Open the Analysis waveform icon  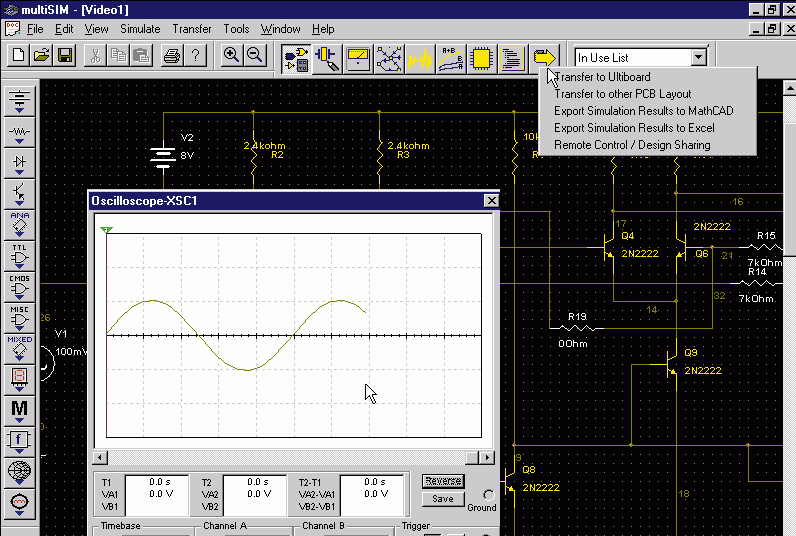(419, 59)
